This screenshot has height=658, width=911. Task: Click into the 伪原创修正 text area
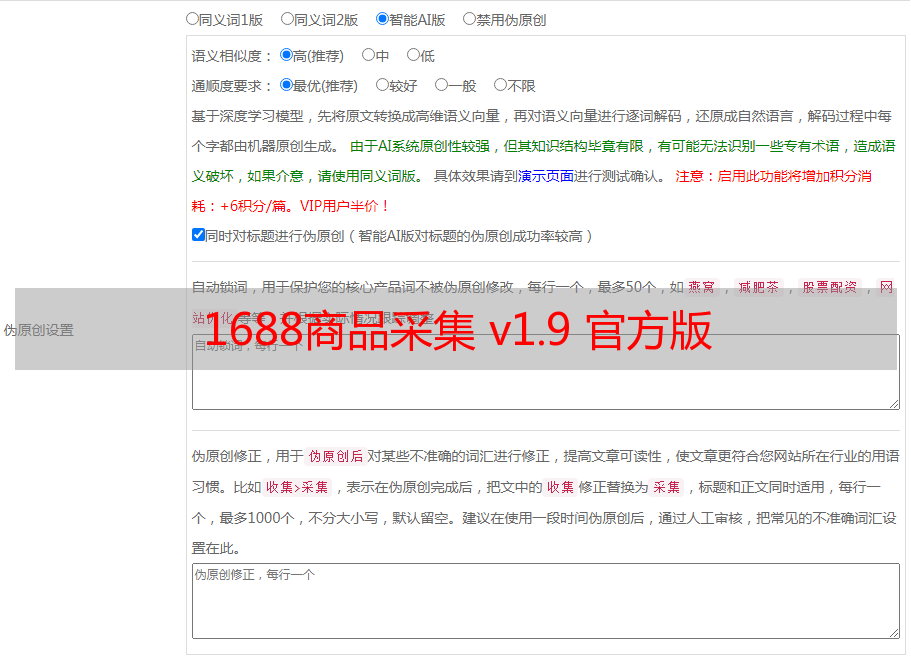[x=546, y=601]
